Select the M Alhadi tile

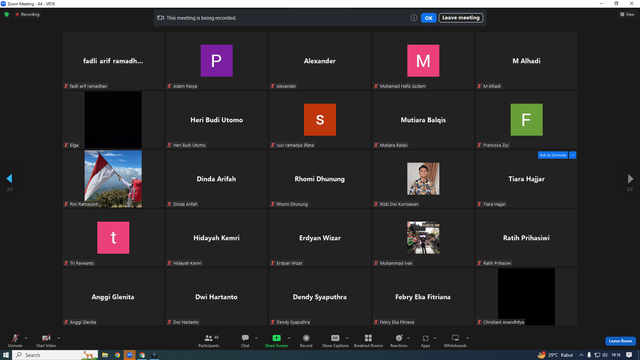527,61
